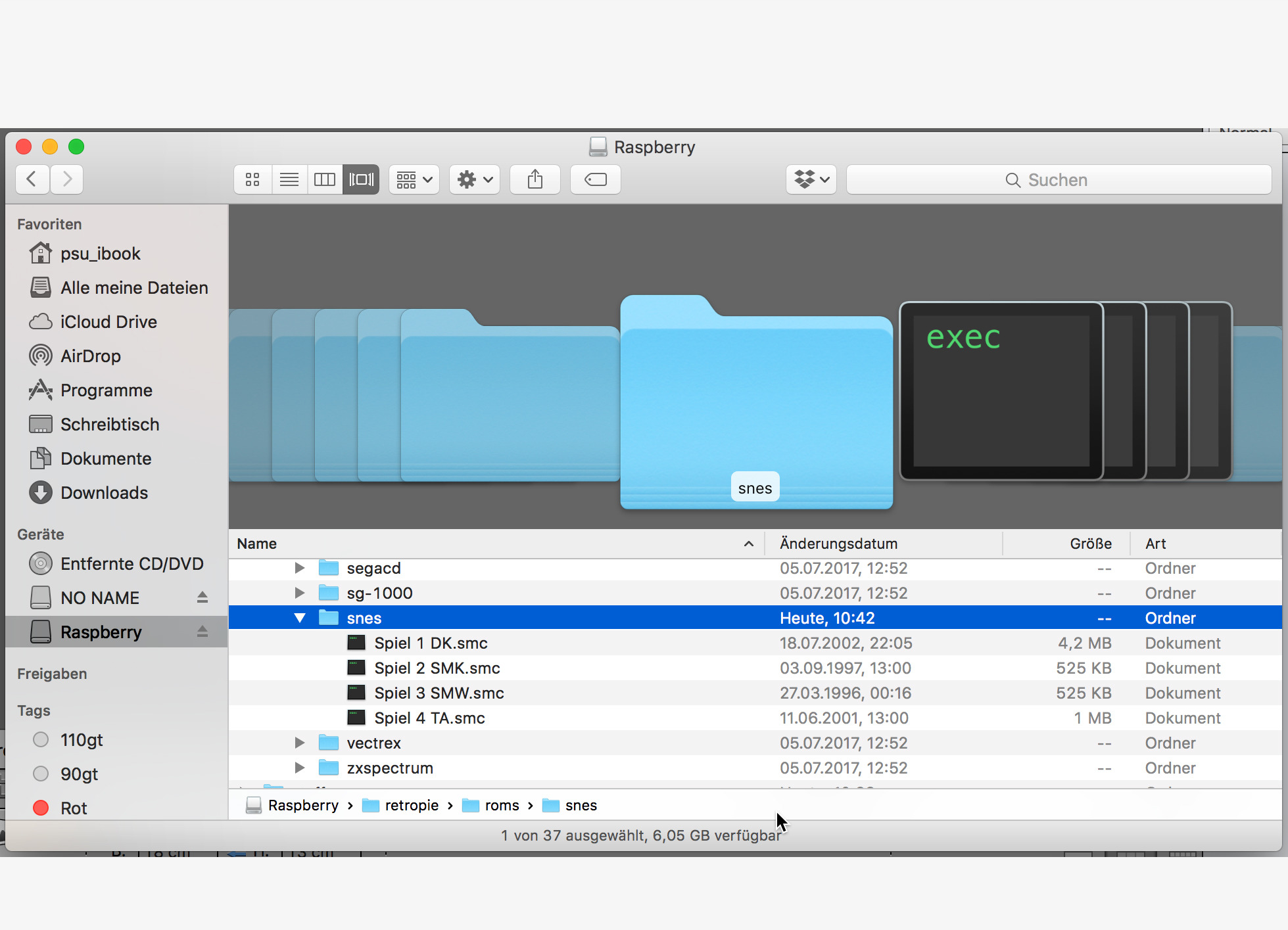Go back with the back arrow
The image size is (1288, 930).
point(32,179)
